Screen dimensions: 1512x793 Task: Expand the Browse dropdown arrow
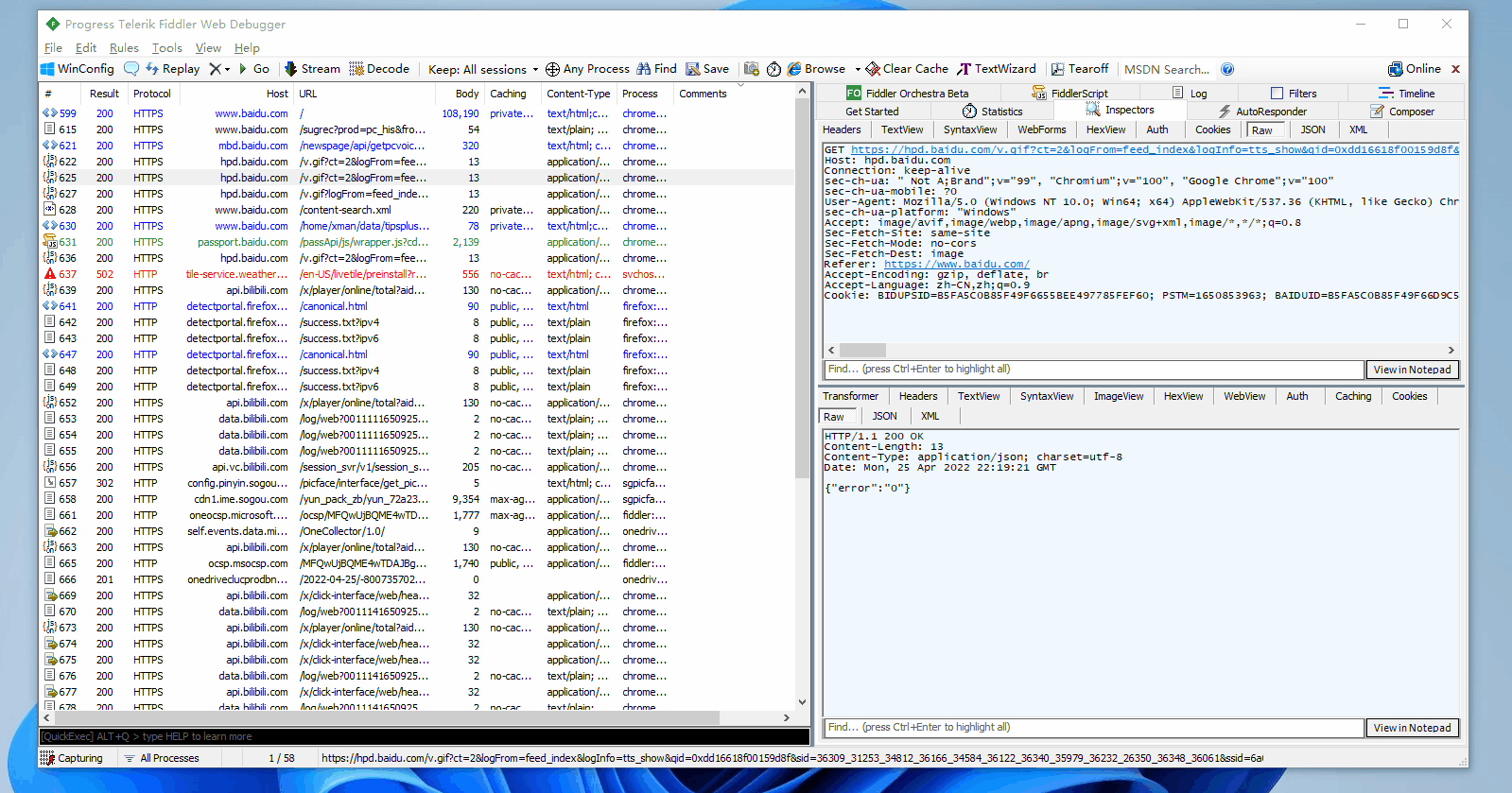pyautogui.click(x=858, y=69)
